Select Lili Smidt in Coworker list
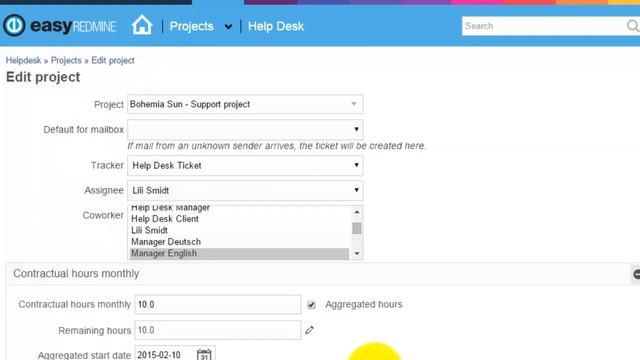The image size is (640, 360). click(x=239, y=230)
